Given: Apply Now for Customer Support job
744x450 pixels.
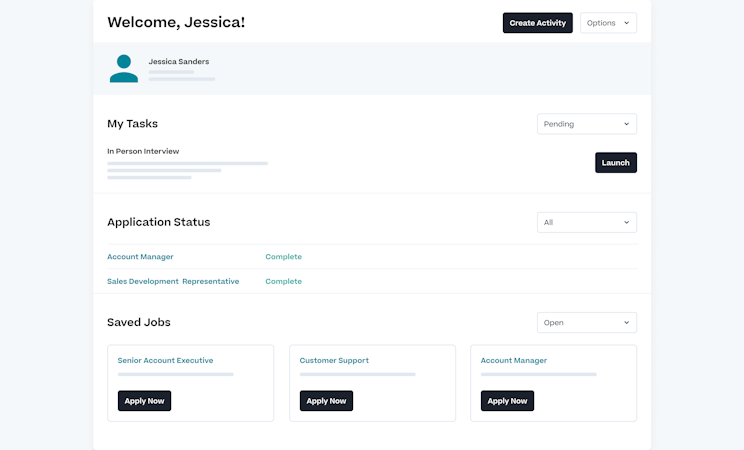Looking at the screenshot, I should point(326,401).
